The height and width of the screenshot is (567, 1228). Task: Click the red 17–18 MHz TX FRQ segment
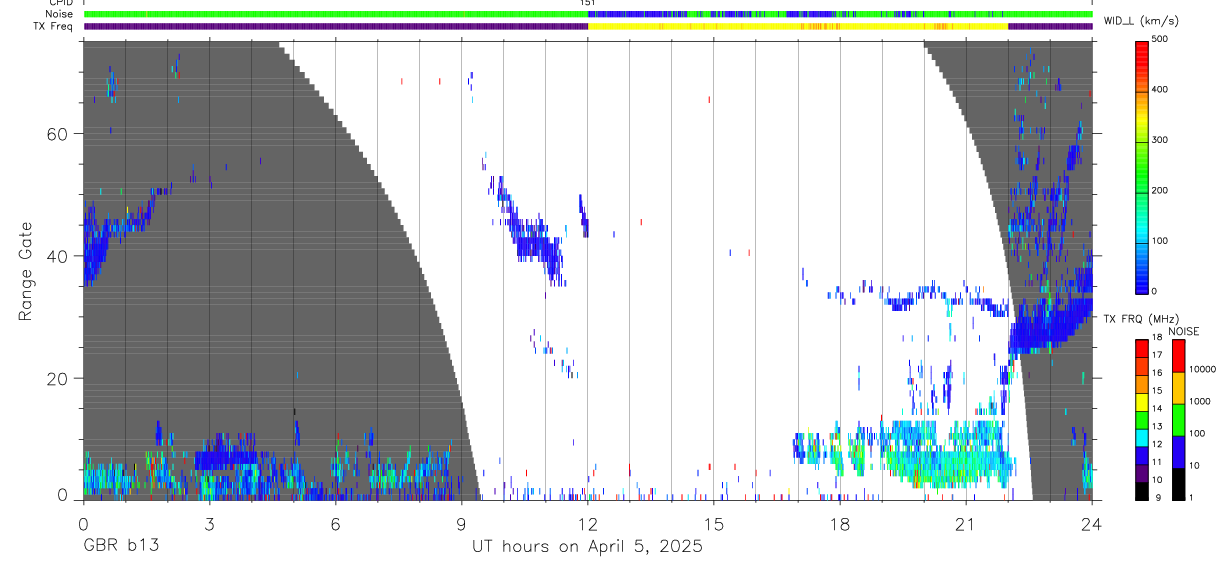[x=1142, y=348]
